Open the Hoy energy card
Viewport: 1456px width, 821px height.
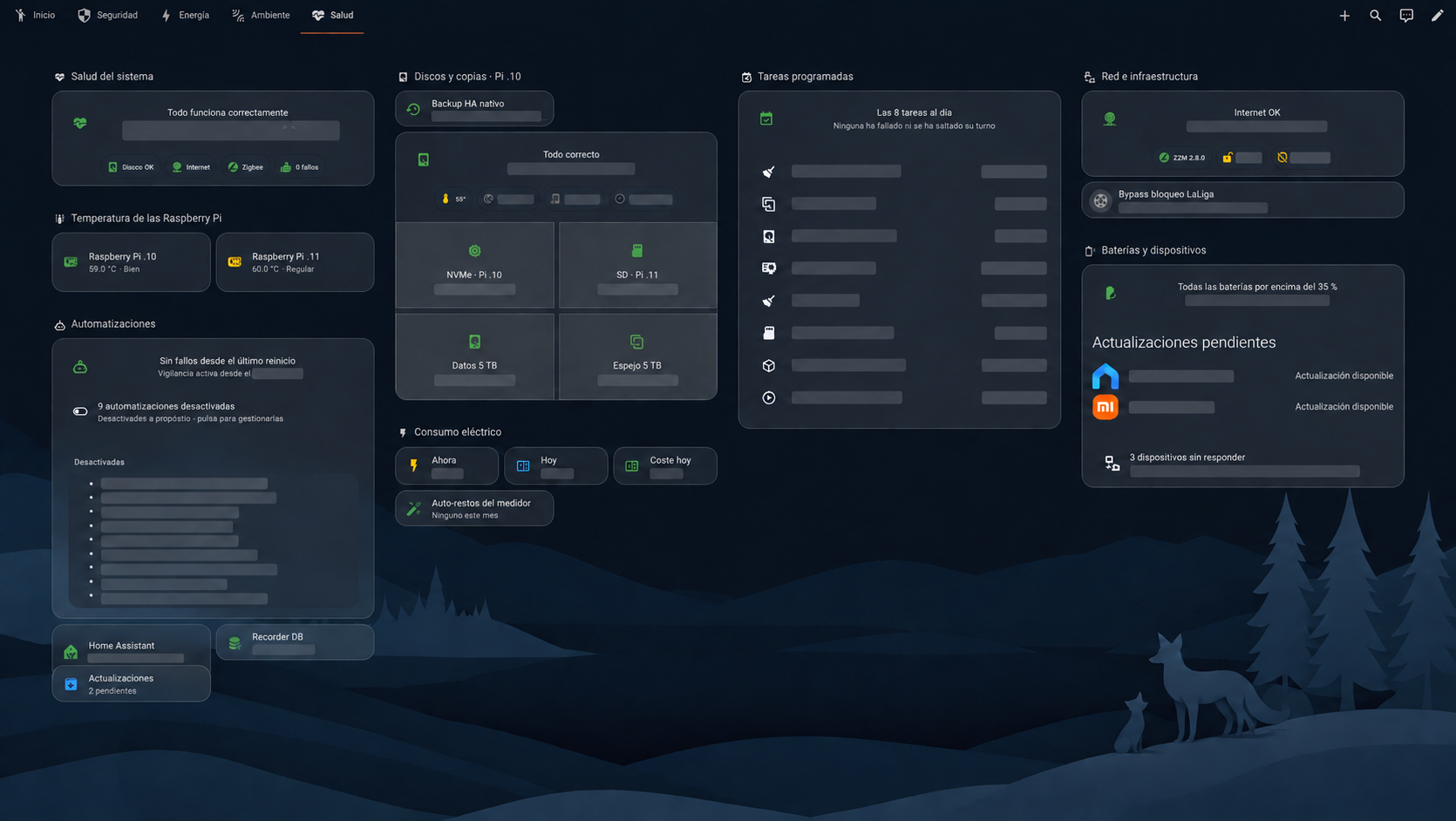(555, 465)
